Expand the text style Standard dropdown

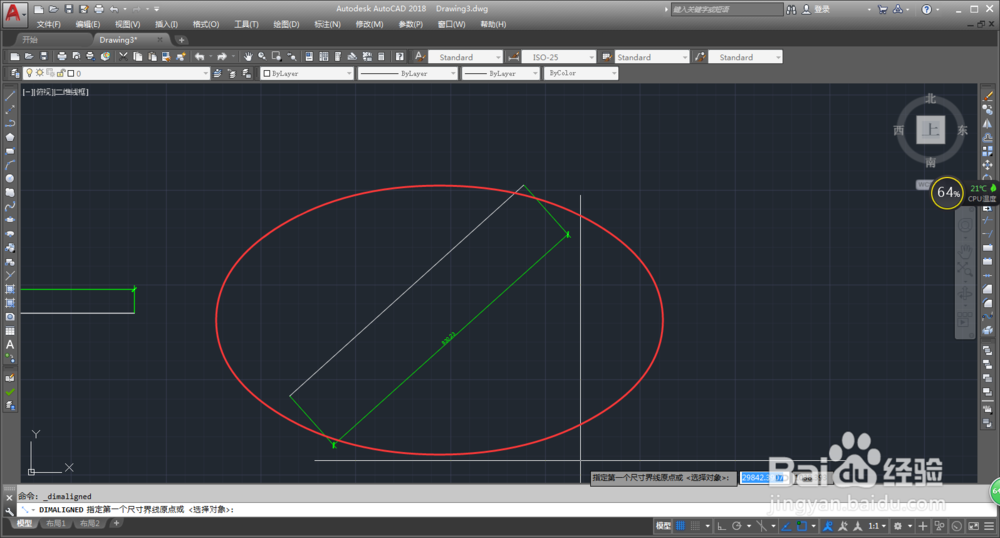(498, 57)
